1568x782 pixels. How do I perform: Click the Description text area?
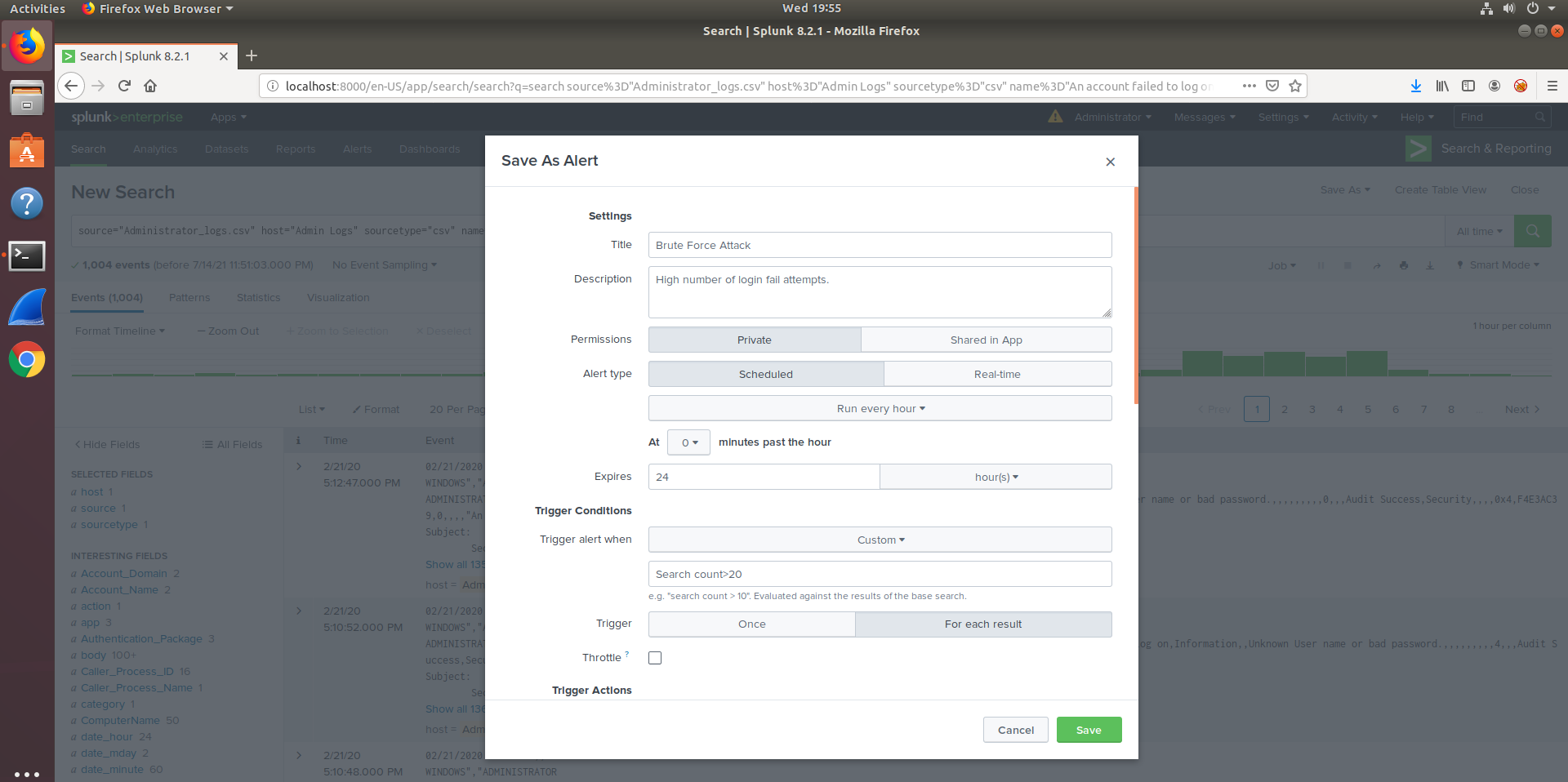880,292
